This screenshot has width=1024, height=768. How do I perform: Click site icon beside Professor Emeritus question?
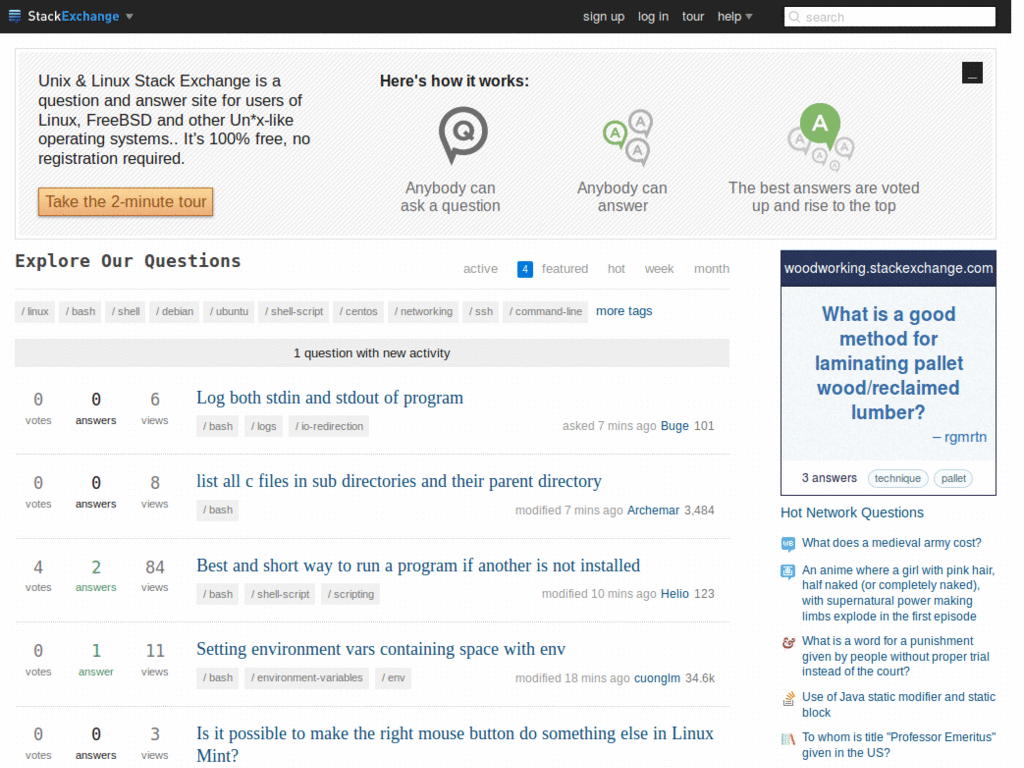click(788, 739)
